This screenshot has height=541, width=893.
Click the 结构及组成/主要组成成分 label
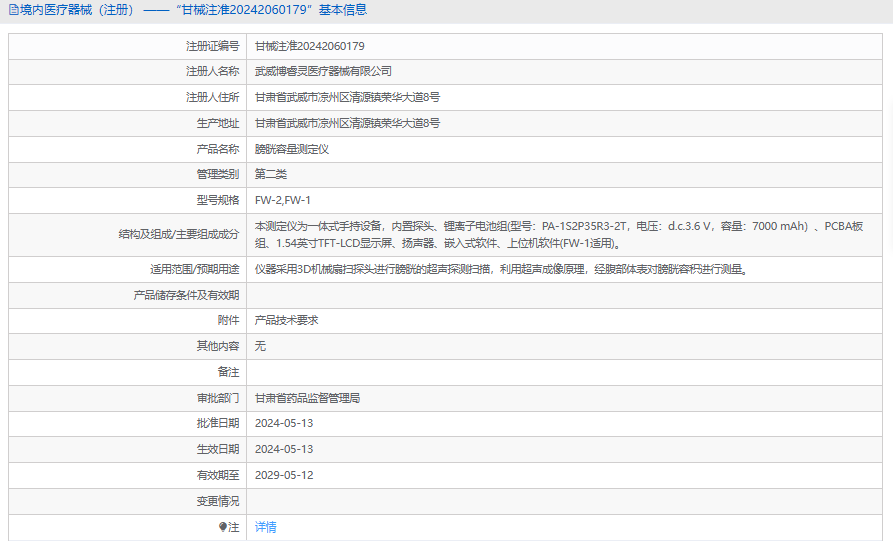click(x=179, y=235)
